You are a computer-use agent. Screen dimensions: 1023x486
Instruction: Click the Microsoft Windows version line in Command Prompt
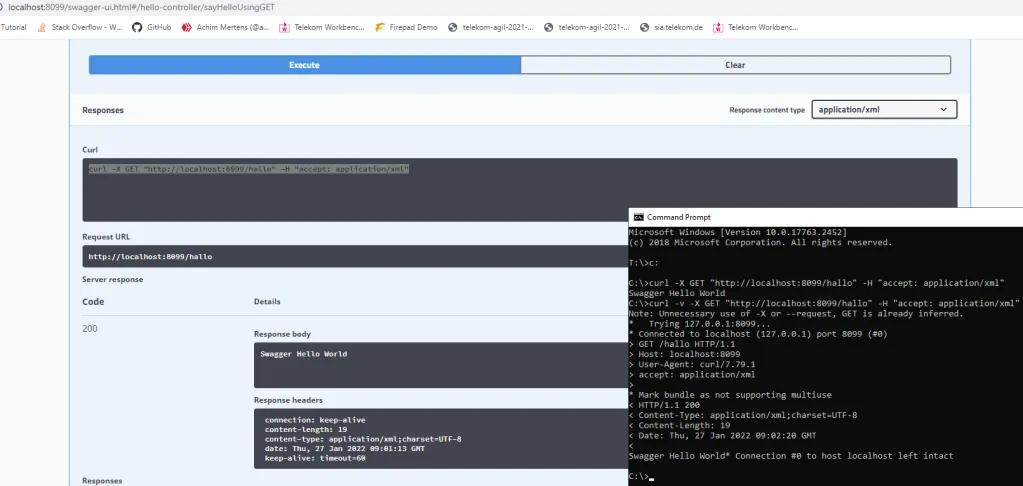pos(738,232)
